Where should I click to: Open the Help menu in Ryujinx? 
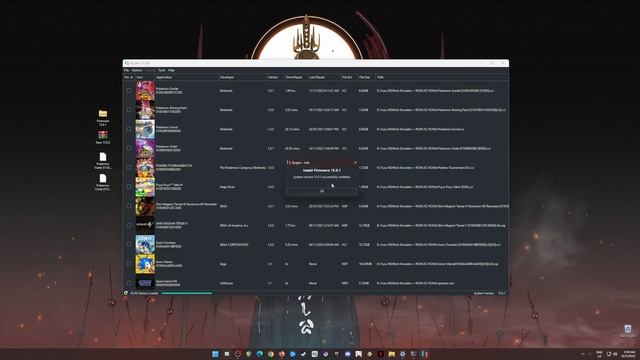tap(171, 70)
